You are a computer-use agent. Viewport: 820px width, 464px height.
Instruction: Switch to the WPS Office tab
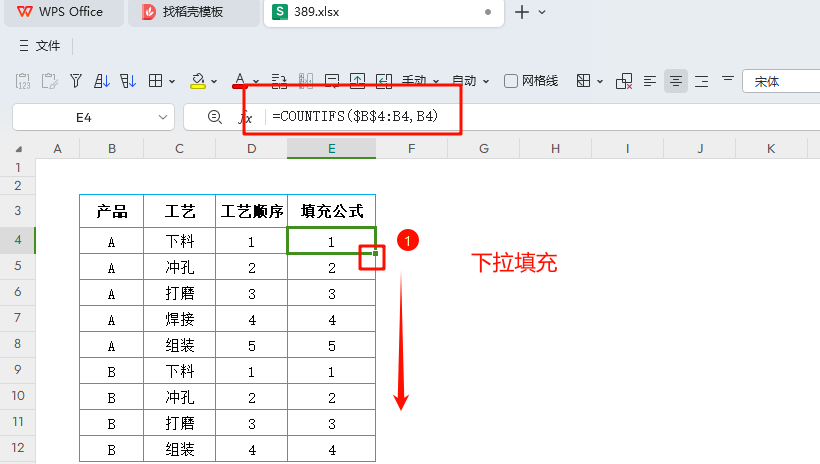[x=64, y=12]
